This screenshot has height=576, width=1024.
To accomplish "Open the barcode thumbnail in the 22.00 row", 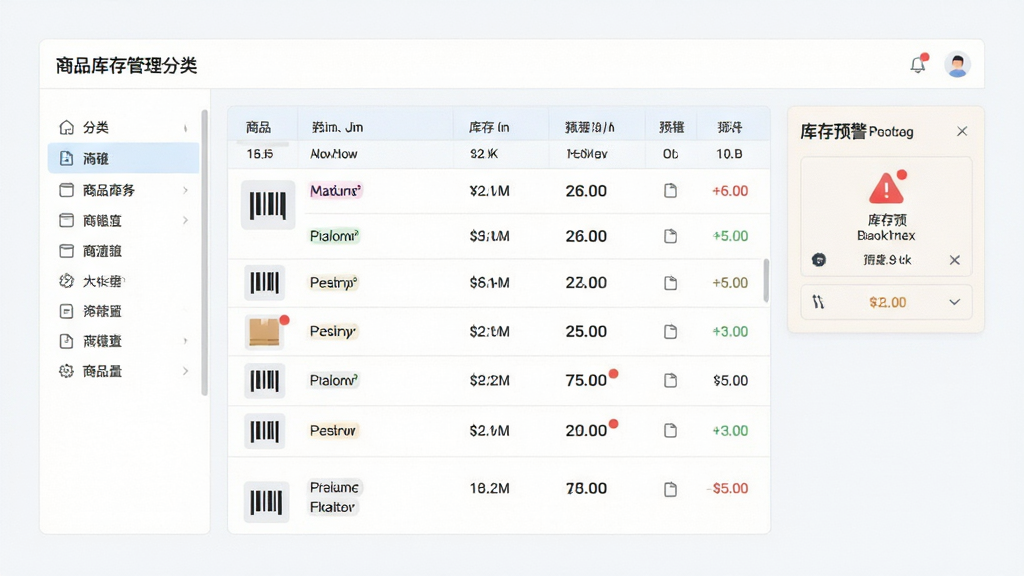I will 264,283.
